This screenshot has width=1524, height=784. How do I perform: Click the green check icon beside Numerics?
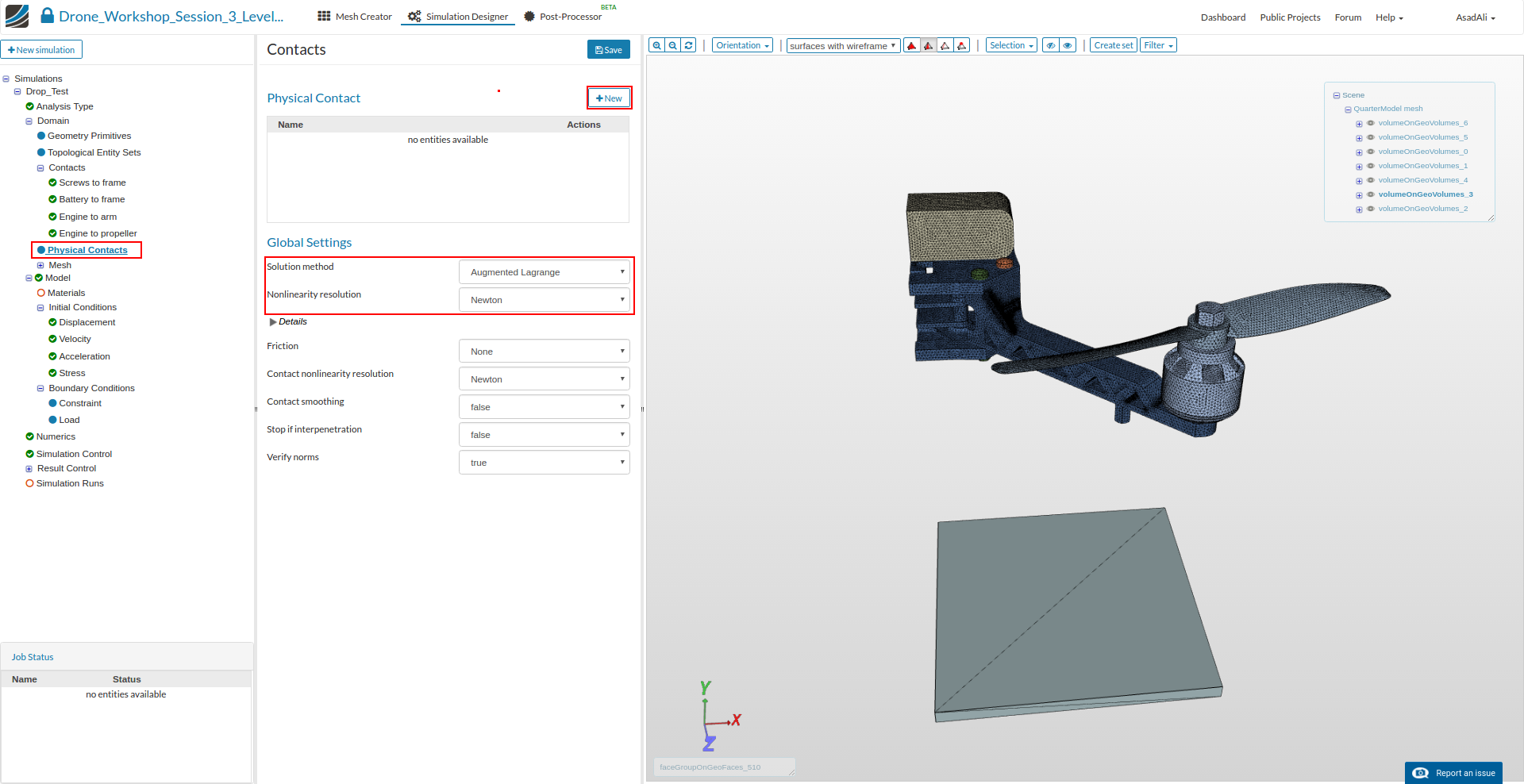click(29, 436)
